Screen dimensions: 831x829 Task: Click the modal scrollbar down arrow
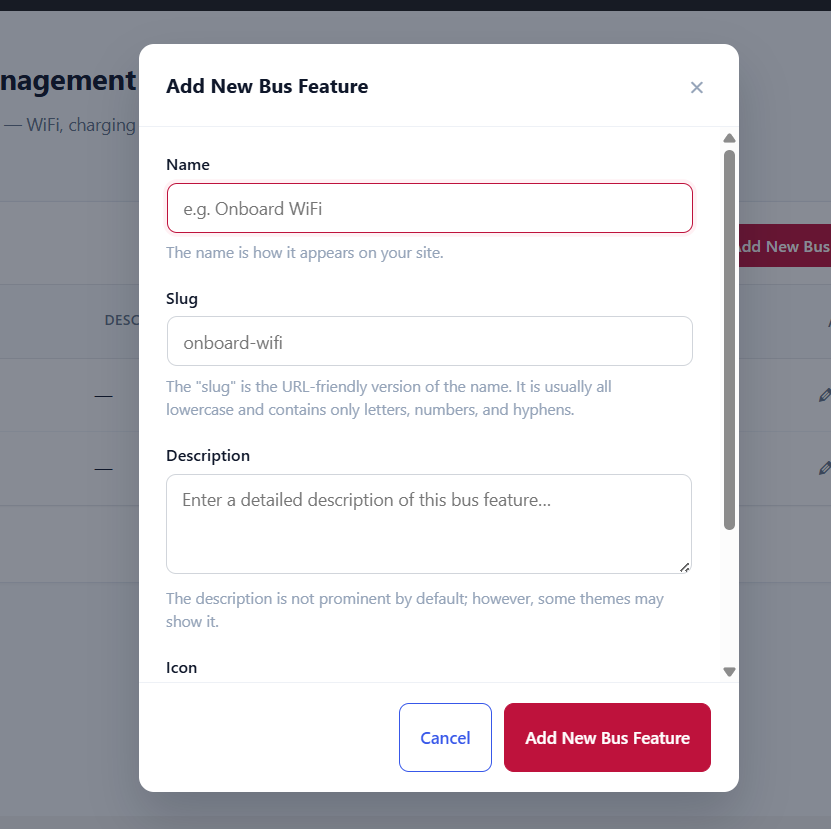point(729,672)
